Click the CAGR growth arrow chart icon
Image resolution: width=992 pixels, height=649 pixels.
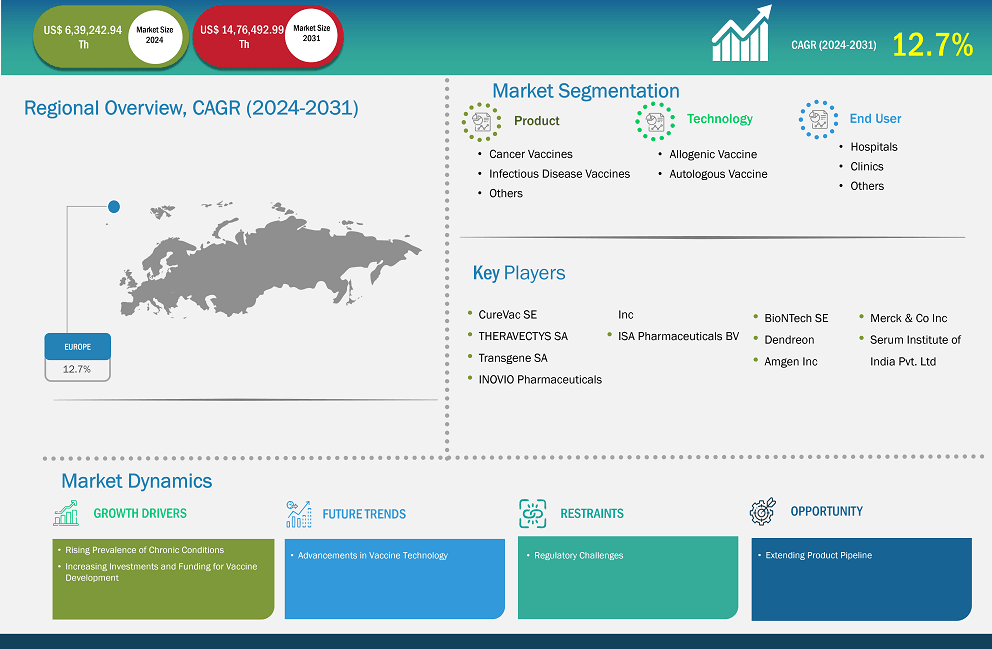[x=742, y=34]
